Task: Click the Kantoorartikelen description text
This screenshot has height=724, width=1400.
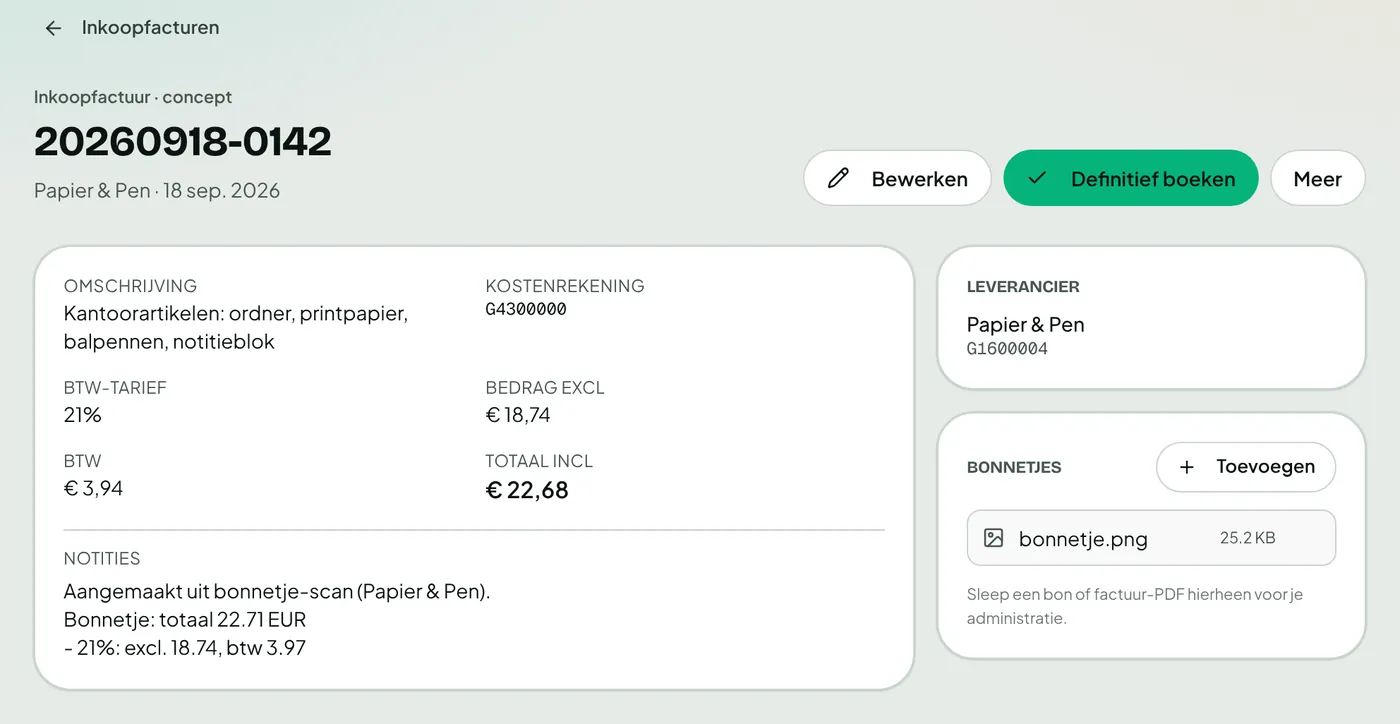Action: (x=236, y=327)
